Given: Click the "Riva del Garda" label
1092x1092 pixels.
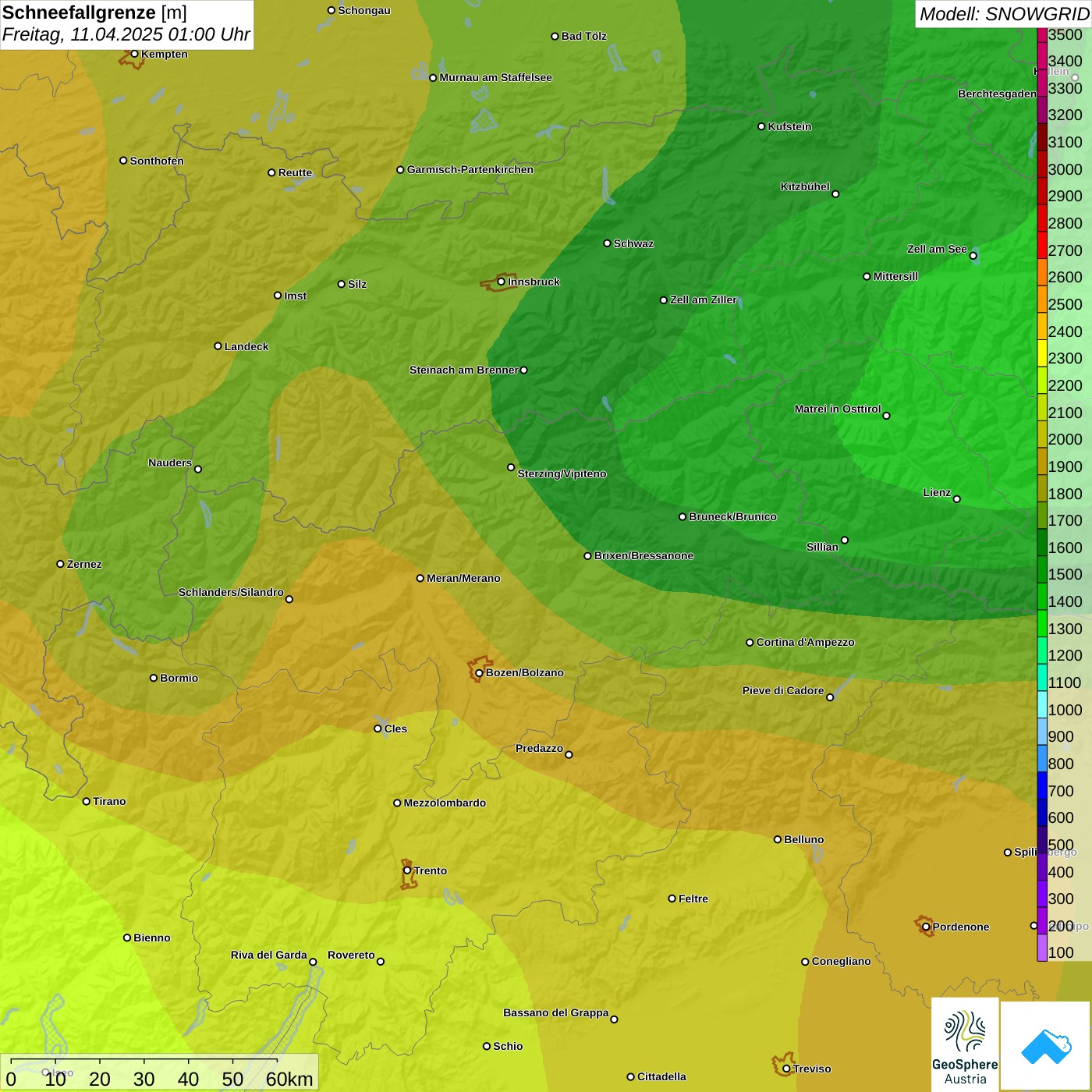Looking at the screenshot, I should point(269,955).
